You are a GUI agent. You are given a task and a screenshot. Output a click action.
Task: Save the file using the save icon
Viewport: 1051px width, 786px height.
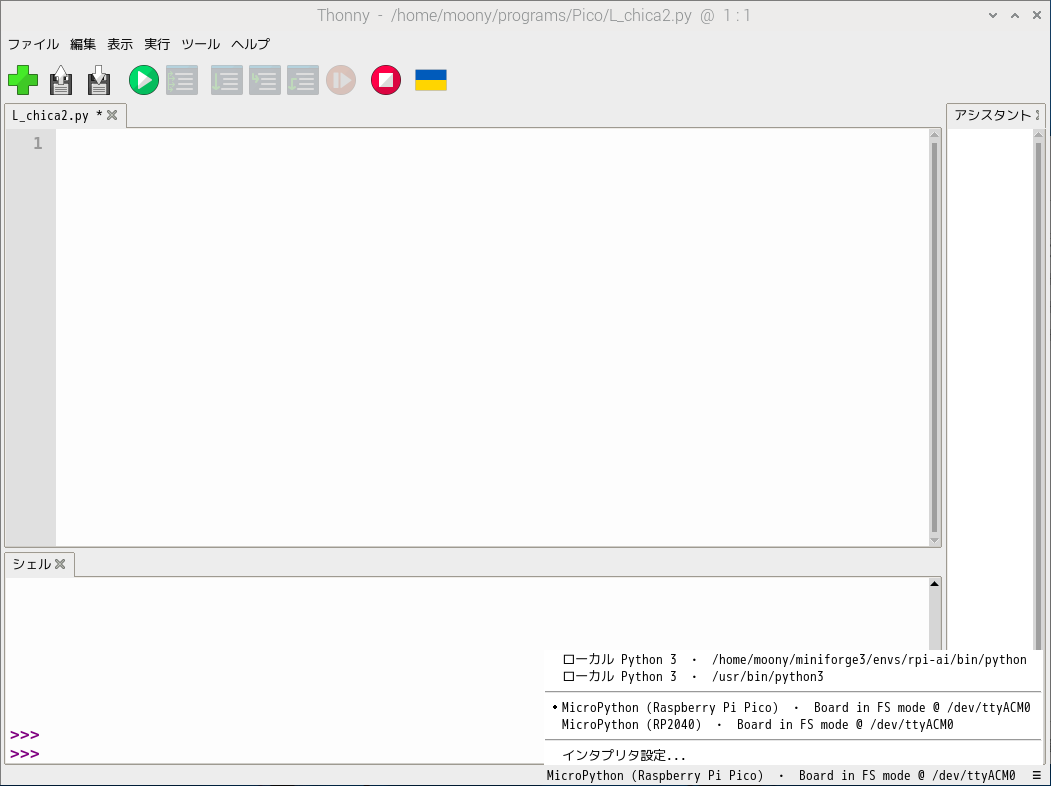tap(99, 80)
